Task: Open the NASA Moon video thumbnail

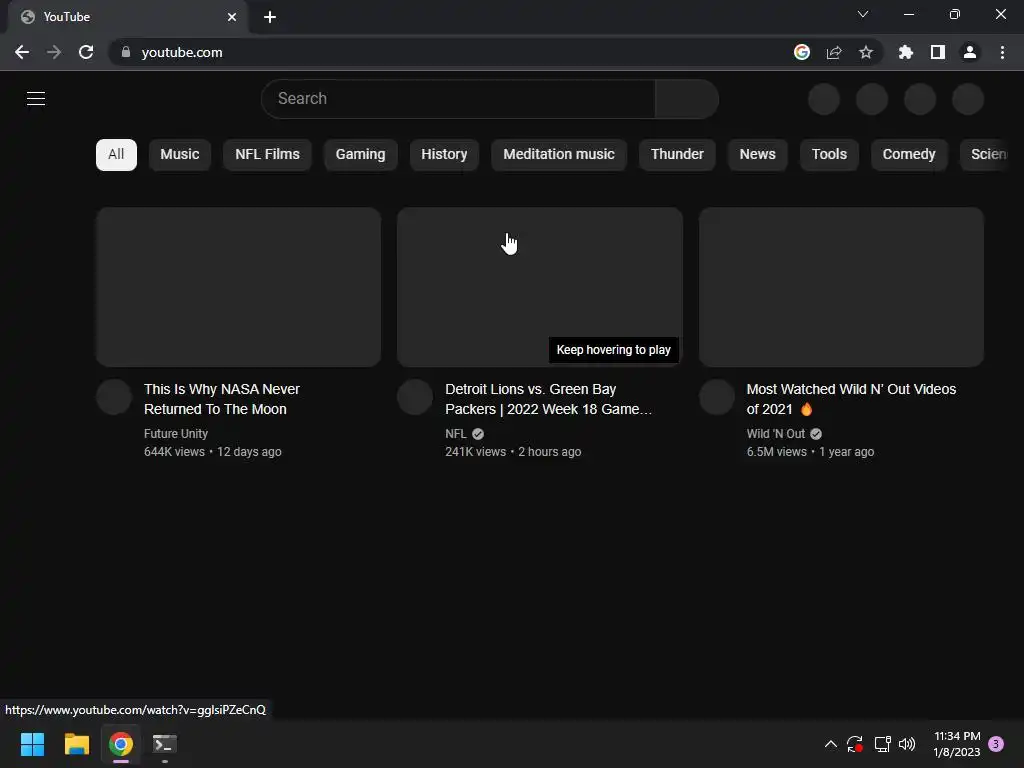Action: coord(238,287)
